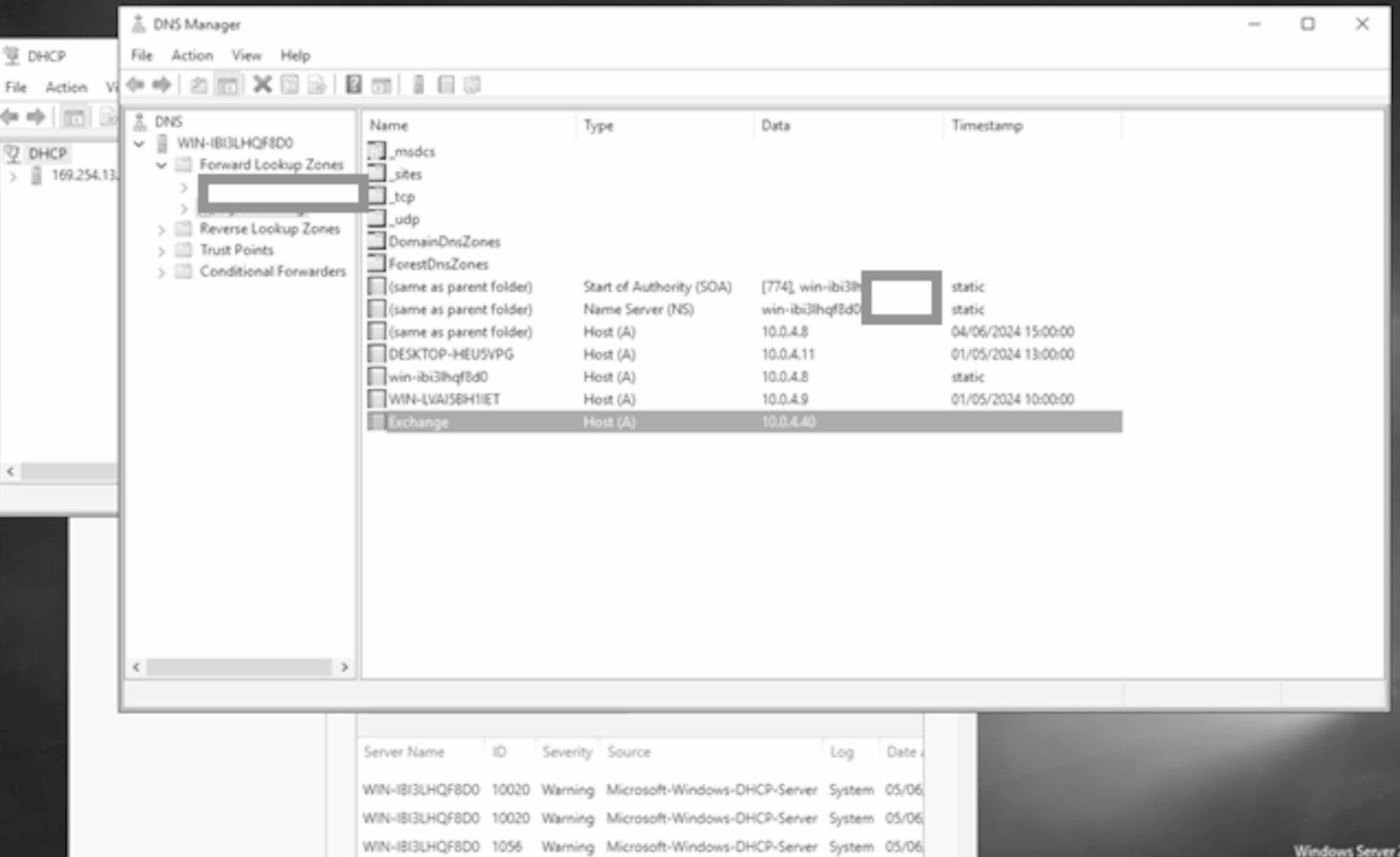1400x857 pixels.
Task: Toggle the Show/Hide Console Tree icon
Action: (227, 85)
